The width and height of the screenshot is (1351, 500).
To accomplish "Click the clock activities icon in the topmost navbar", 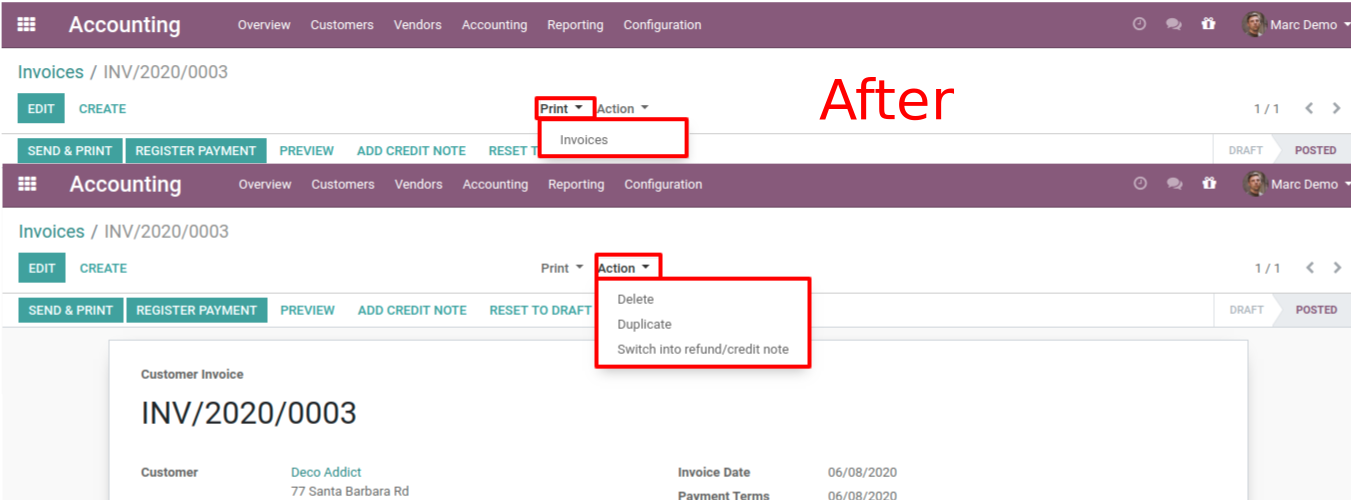I will point(1139,25).
